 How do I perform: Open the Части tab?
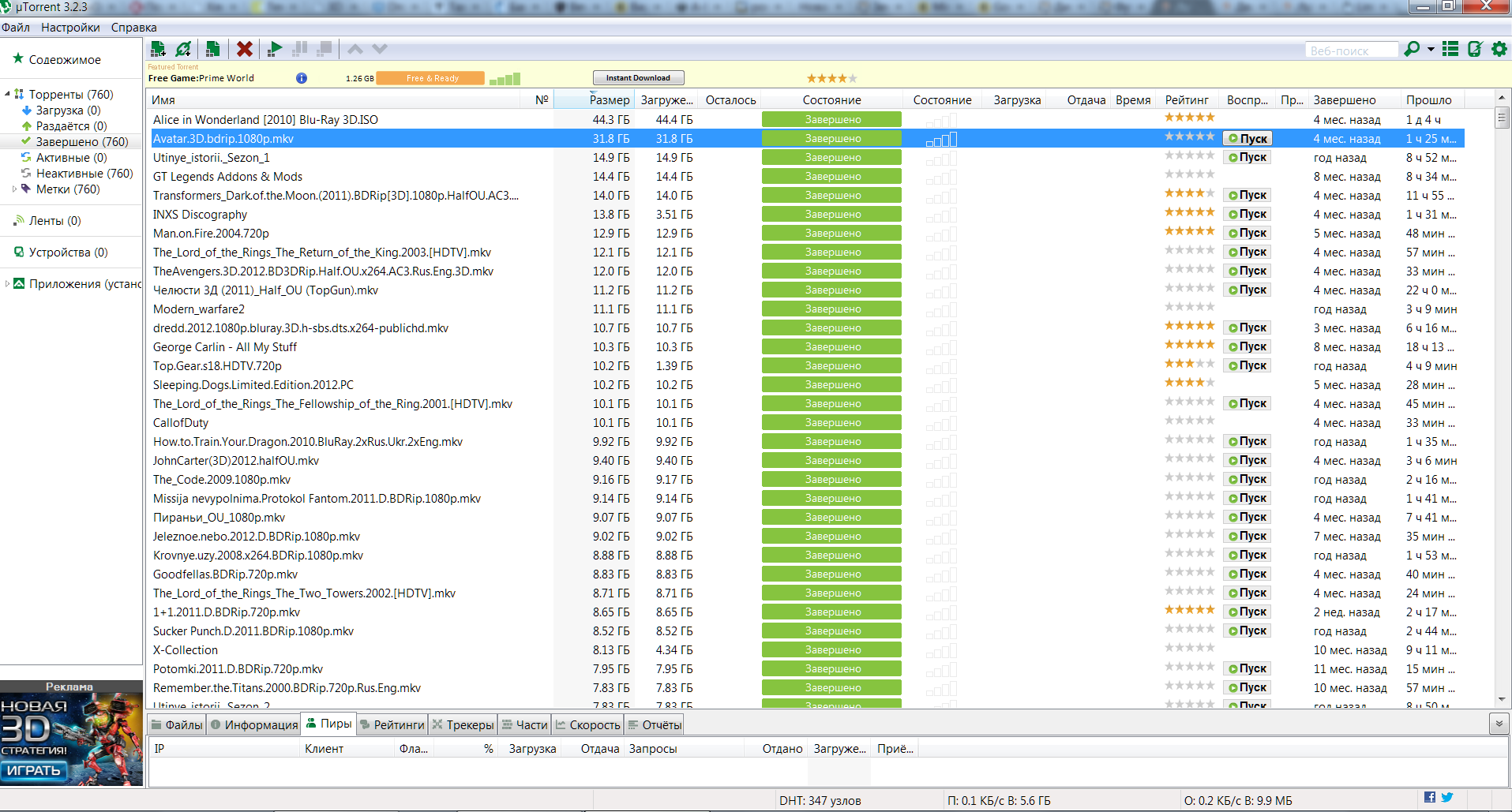coord(525,725)
